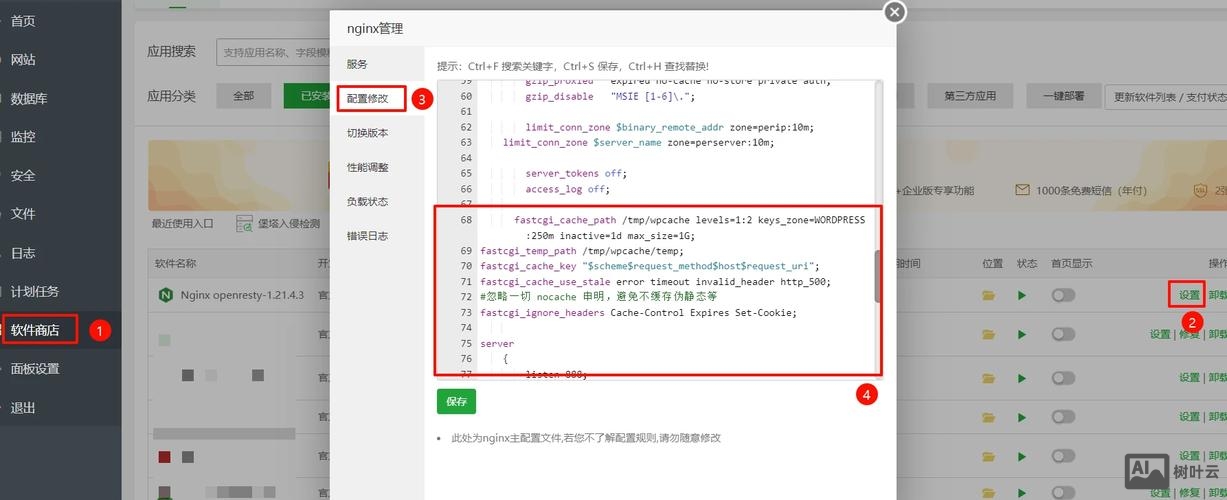Open 监控 from the sidebar
Screen dimensions: 1227x500
23,137
